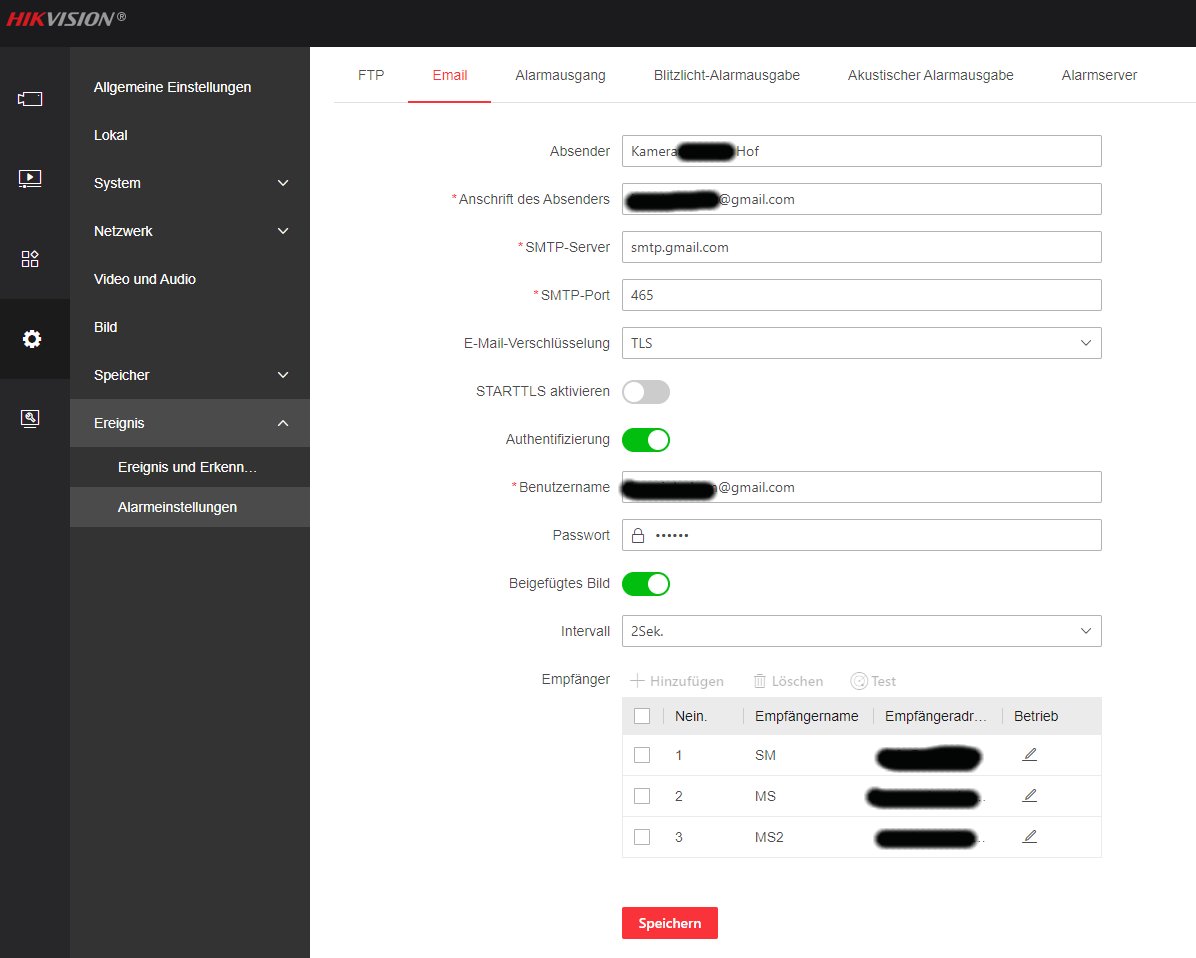Check the box for recipient MS2
The width and height of the screenshot is (1196, 958).
point(642,837)
